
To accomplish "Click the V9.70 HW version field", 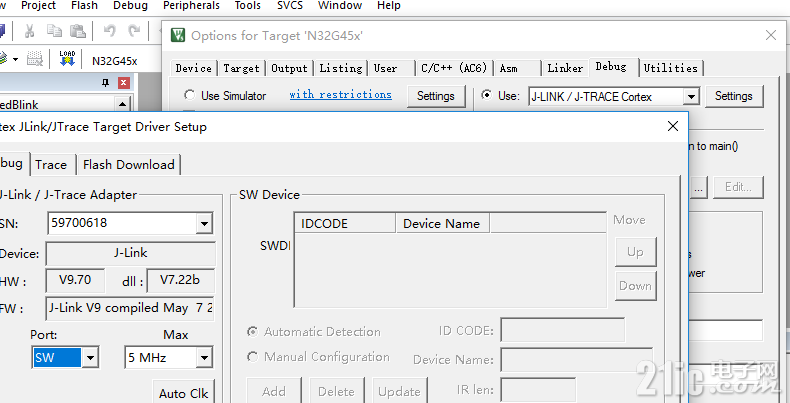I will pyautogui.click(x=75, y=280).
